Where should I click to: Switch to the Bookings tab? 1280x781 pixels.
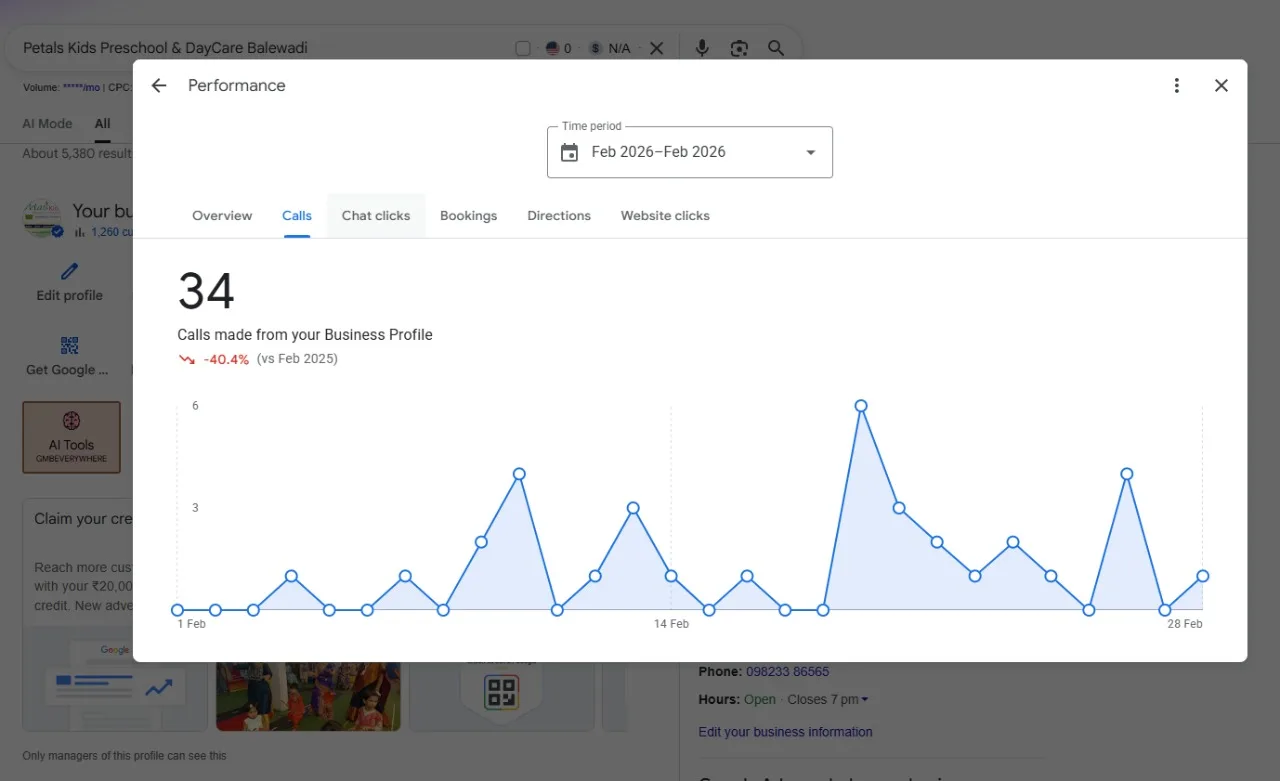point(468,216)
